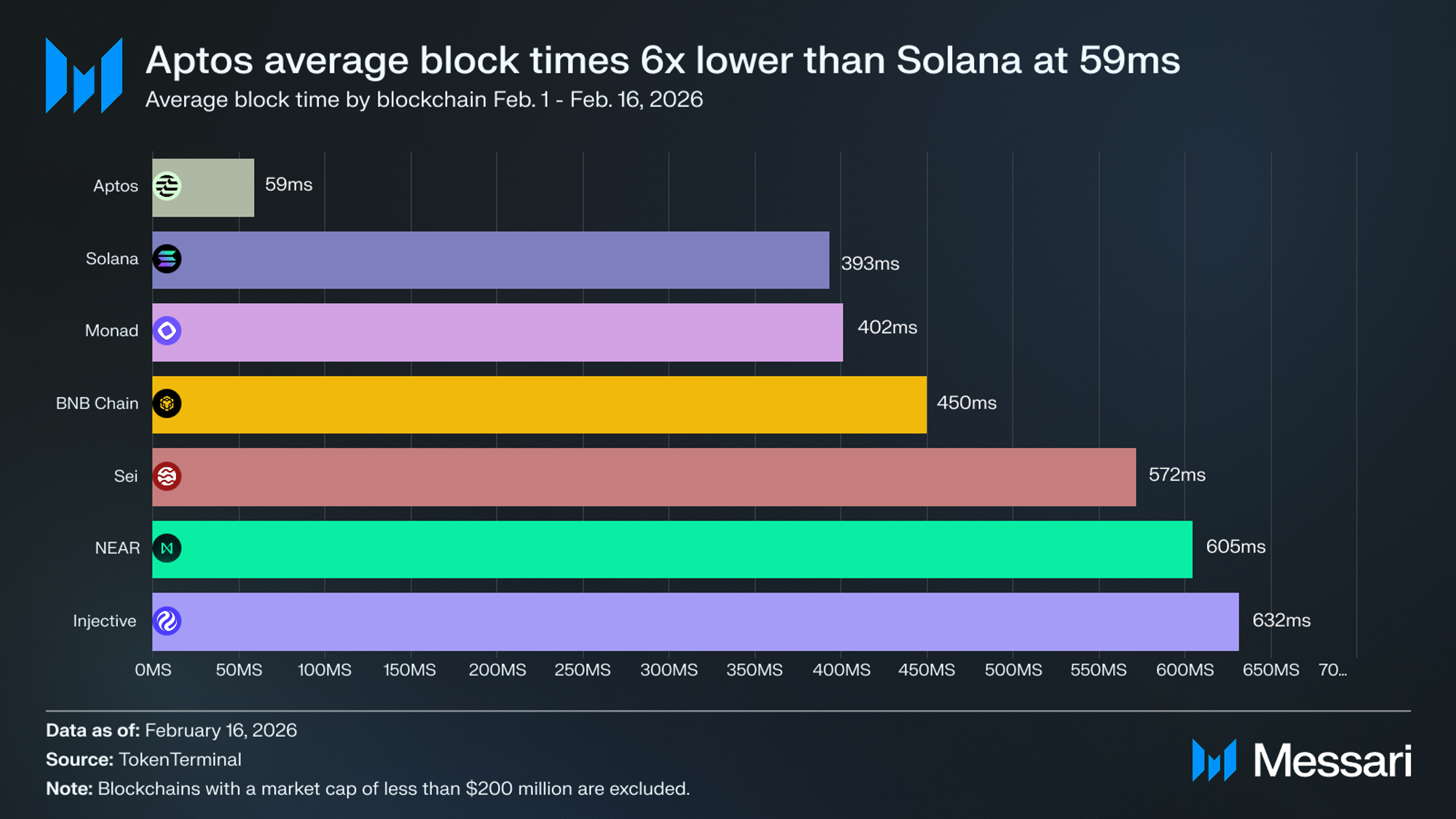Click the Sei logo icon
Screen dimensions: 1456x819
(x=167, y=476)
